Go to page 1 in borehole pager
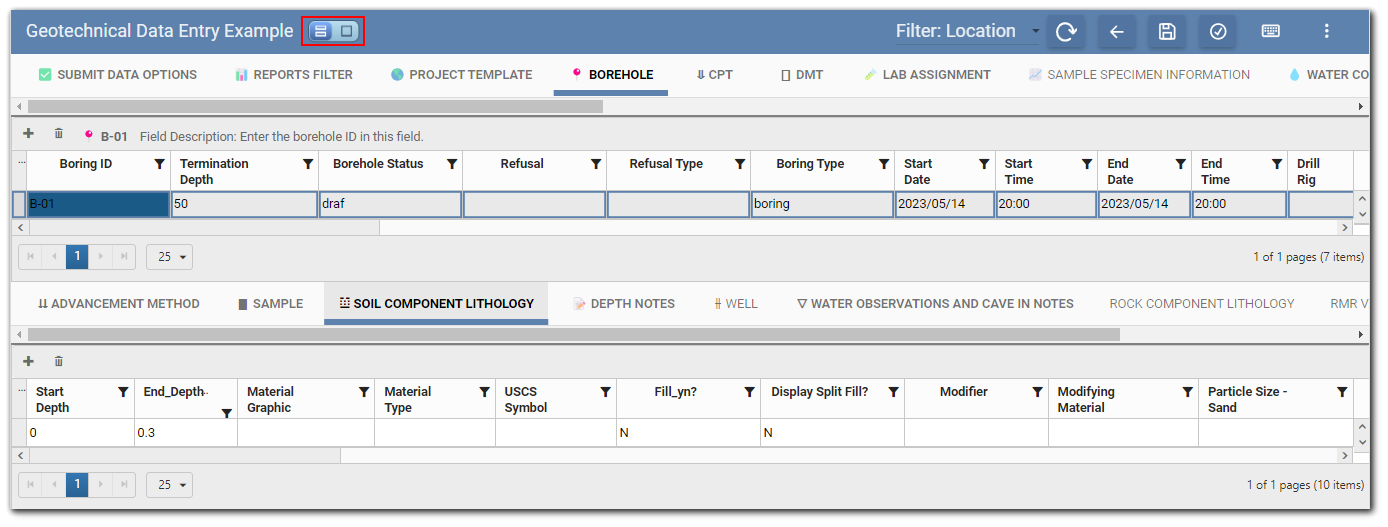Screen dimensions: 1388x527 pos(78,257)
